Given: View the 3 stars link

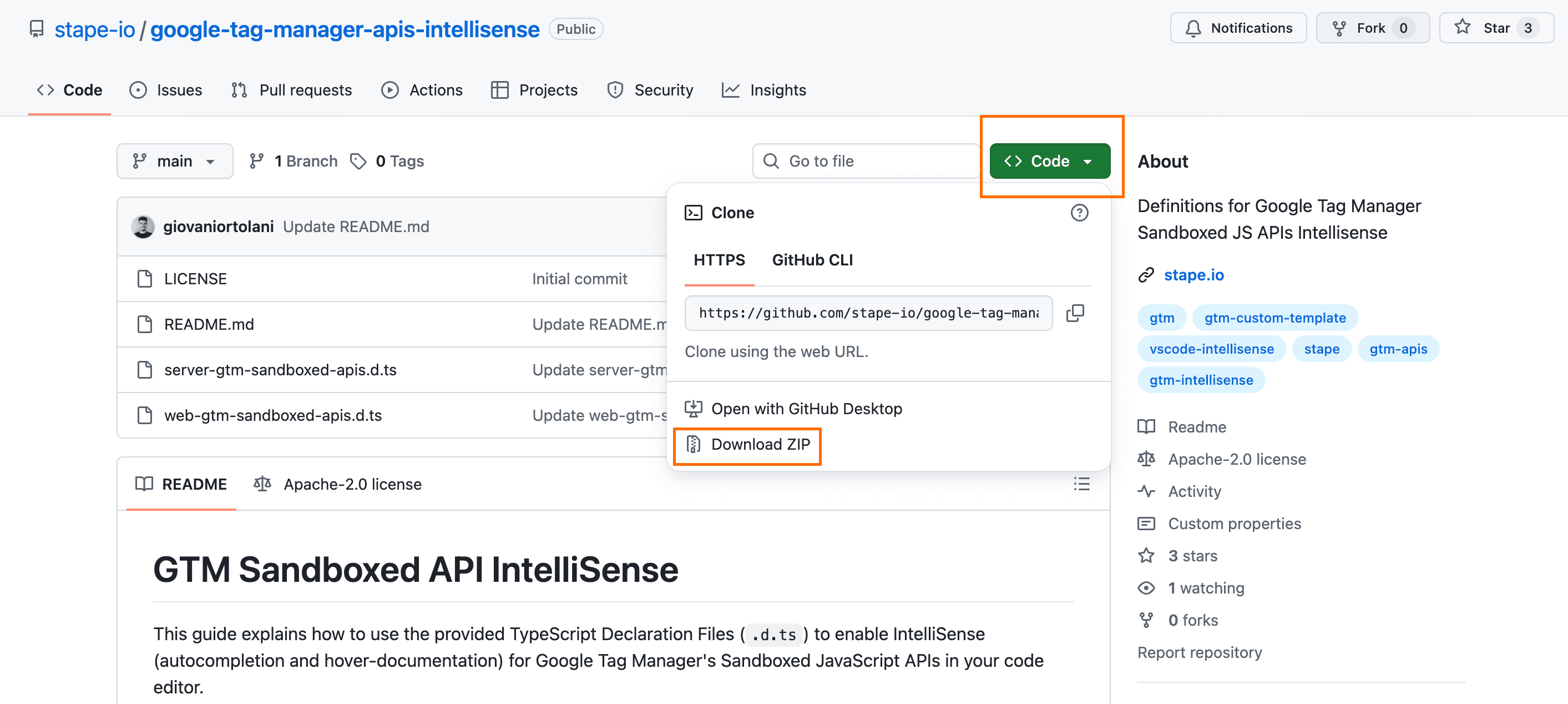Looking at the screenshot, I should tap(1192, 556).
